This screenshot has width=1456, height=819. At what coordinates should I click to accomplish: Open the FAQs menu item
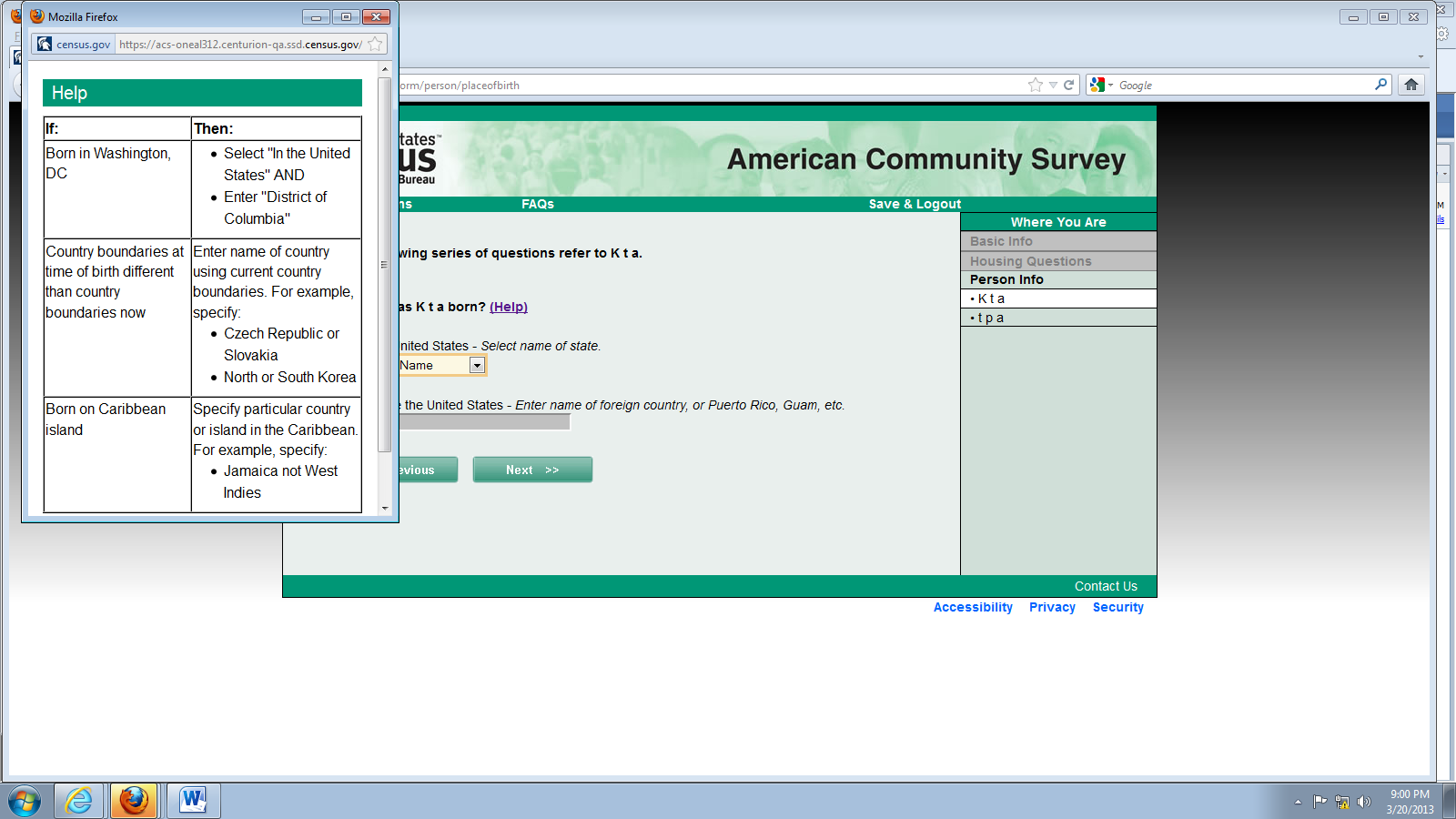click(x=537, y=204)
